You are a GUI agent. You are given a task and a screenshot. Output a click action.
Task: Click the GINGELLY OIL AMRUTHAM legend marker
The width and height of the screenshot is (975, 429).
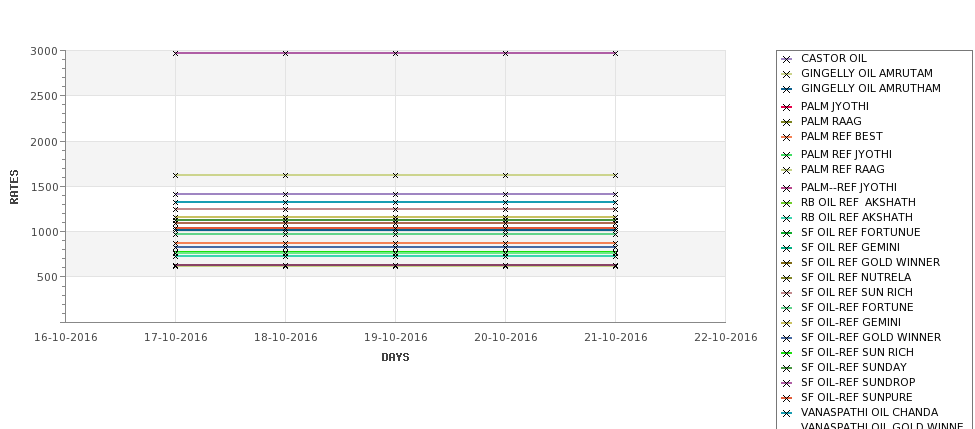point(786,89)
